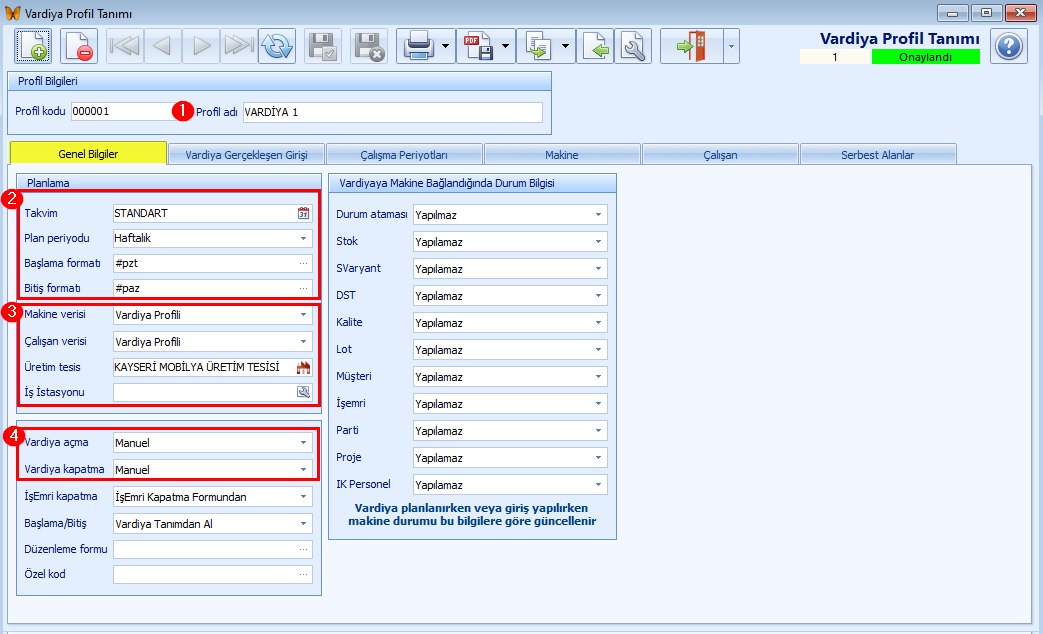Viewport: 1043px width, 634px height.
Task: Click the factory icon beside Üretim tesis
Action: (x=303, y=367)
